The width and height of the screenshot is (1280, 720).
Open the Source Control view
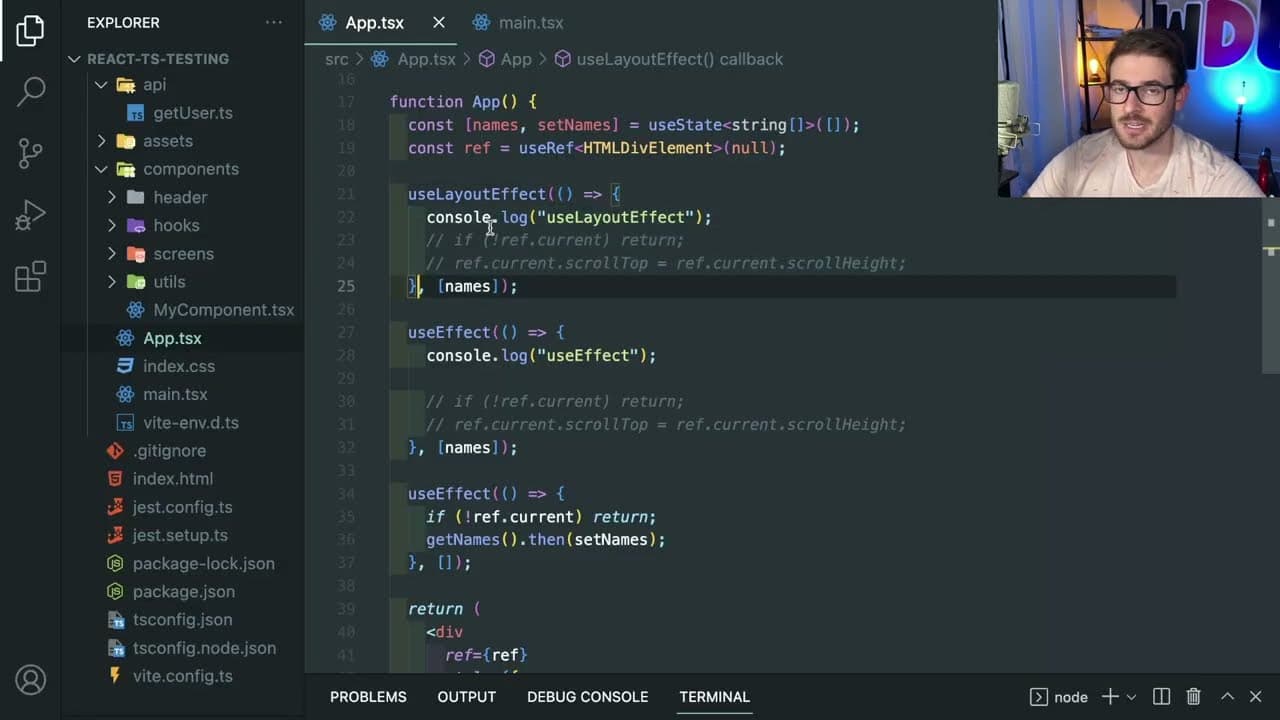point(30,152)
